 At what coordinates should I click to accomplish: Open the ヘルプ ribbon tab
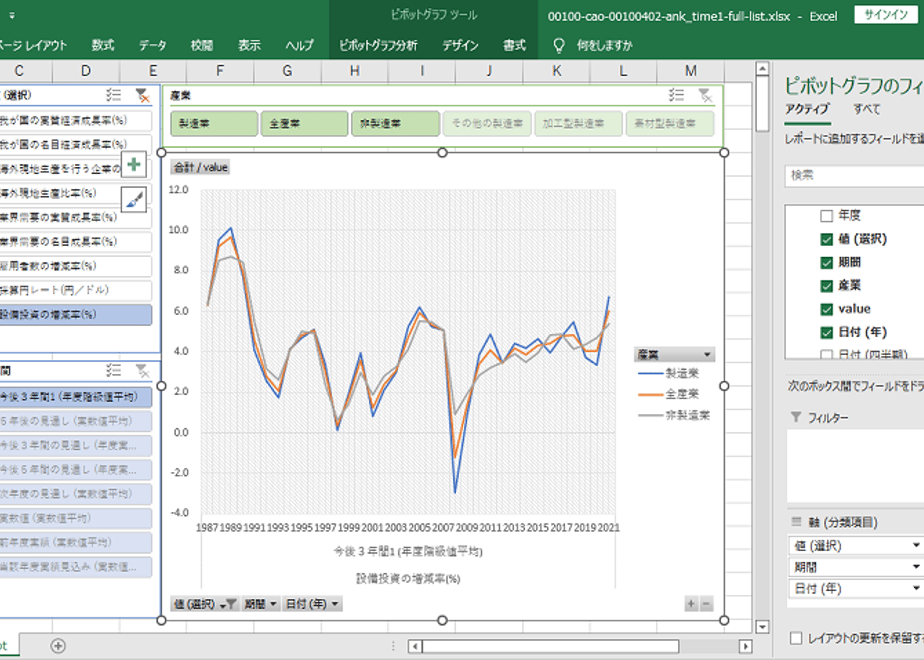tap(299, 45)
